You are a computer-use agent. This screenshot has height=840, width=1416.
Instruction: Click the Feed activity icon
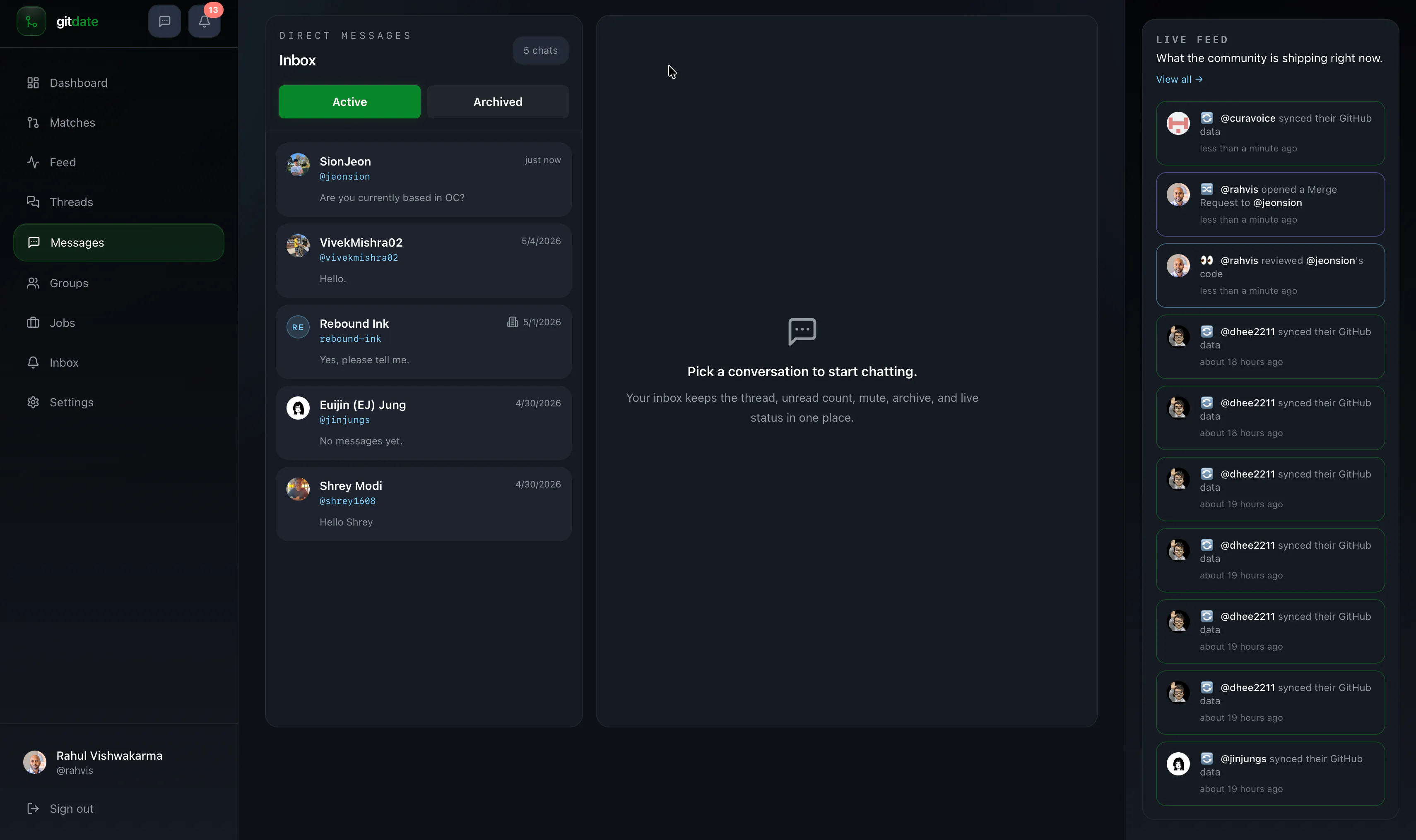[x=33, y=162]
